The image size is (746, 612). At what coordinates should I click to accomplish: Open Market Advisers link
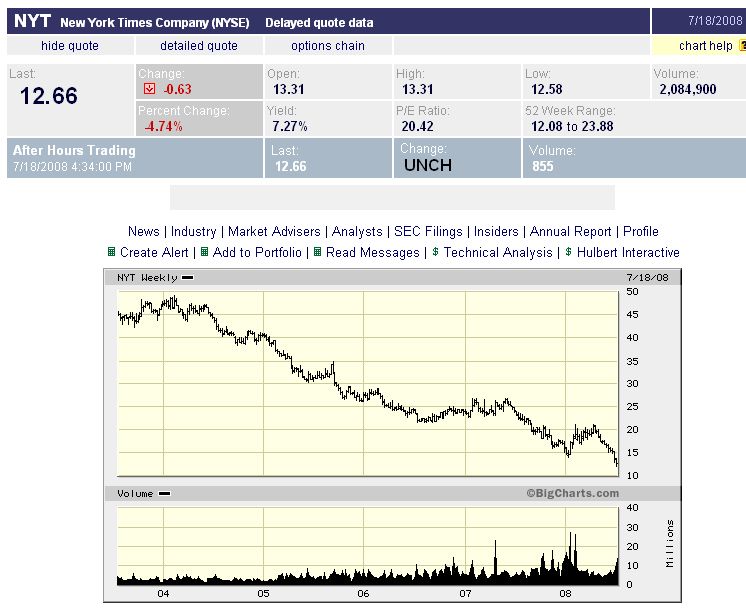pyautogui.click(x=274, y=231)
